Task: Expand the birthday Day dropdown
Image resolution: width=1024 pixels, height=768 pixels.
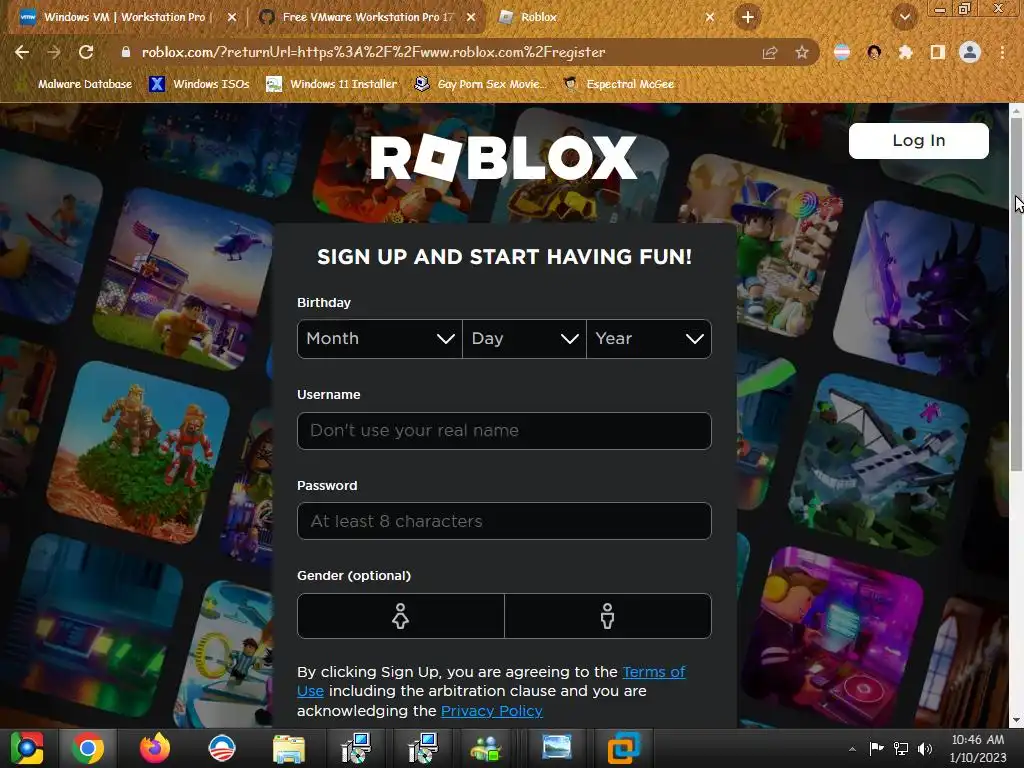Action: click(x=524, y=339)
